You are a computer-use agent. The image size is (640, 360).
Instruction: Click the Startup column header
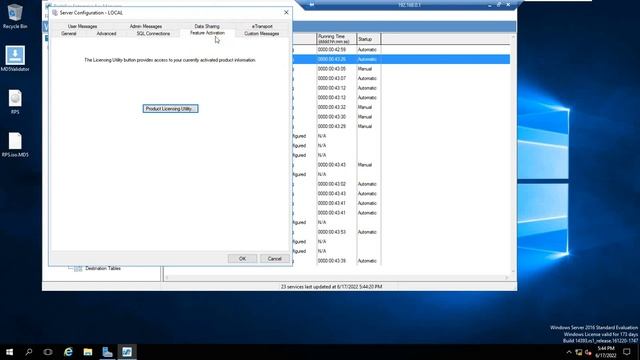tap(369, 39)
